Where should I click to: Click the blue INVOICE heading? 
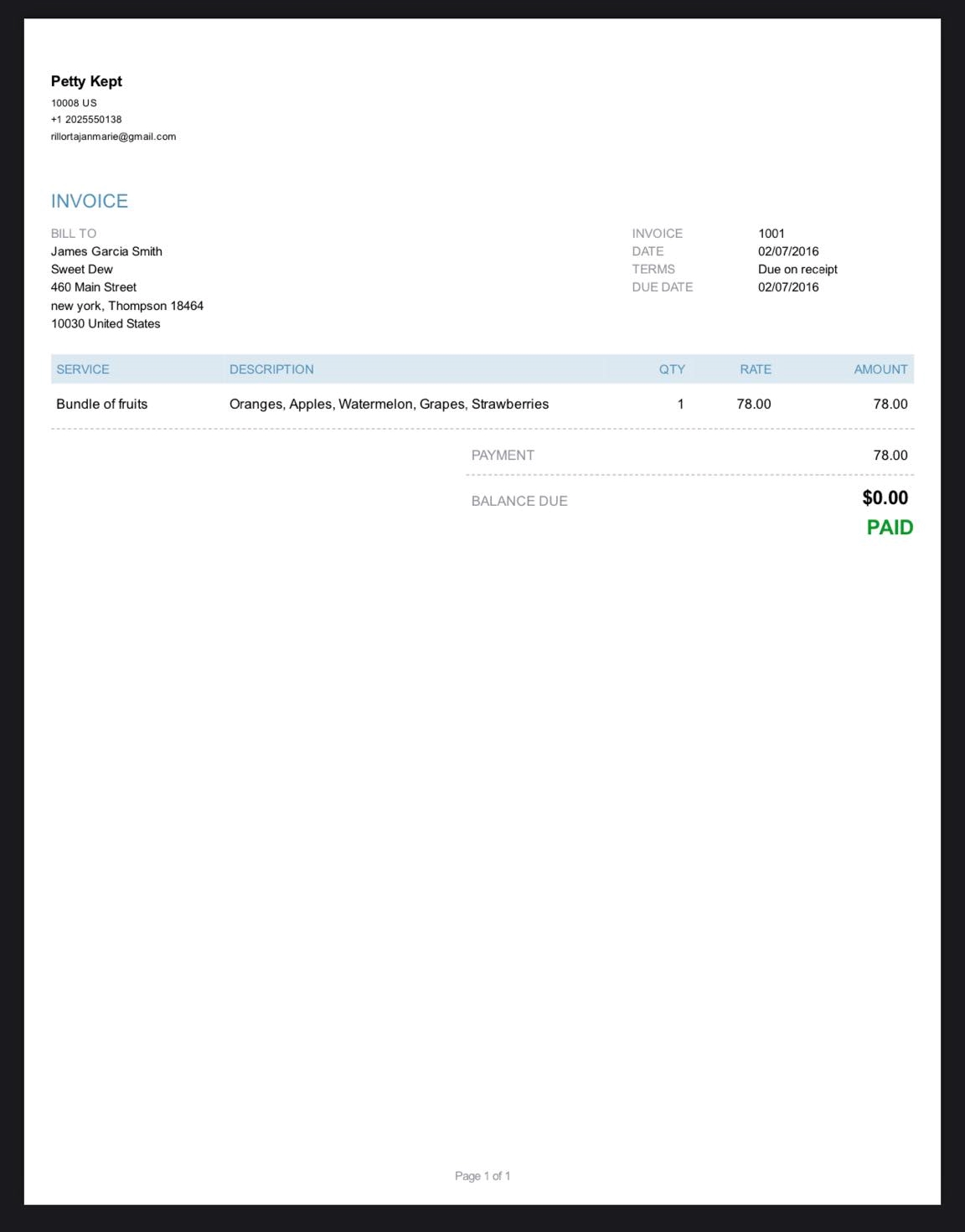pyautogui.click(x=90, y=201)
